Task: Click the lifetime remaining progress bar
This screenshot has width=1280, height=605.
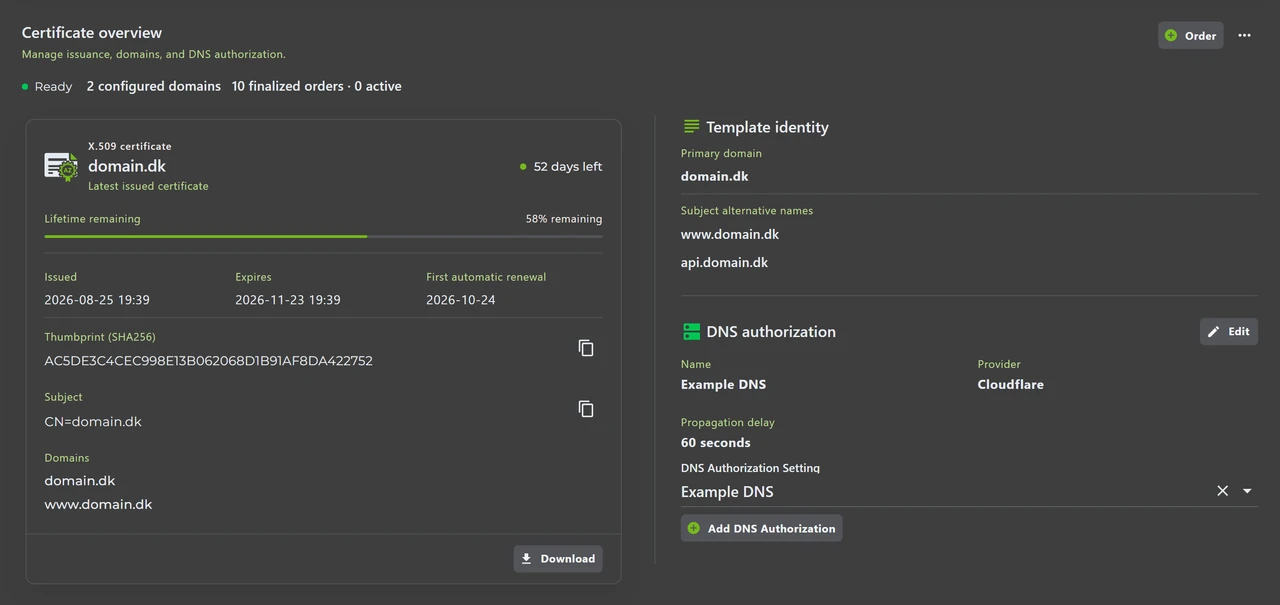Action: tap(323, 236)
